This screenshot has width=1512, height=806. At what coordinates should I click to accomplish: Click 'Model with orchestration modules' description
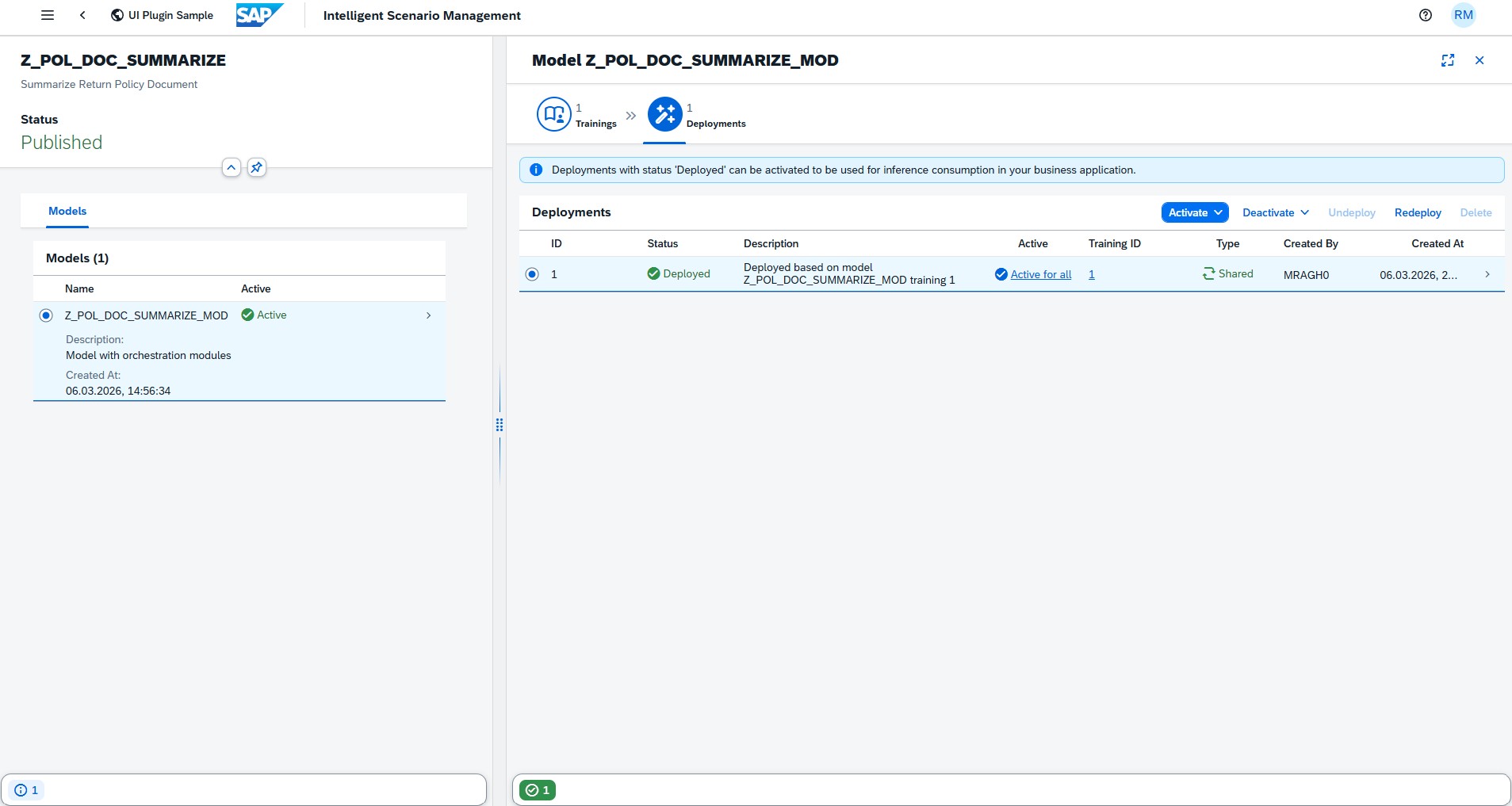(148, 355)
